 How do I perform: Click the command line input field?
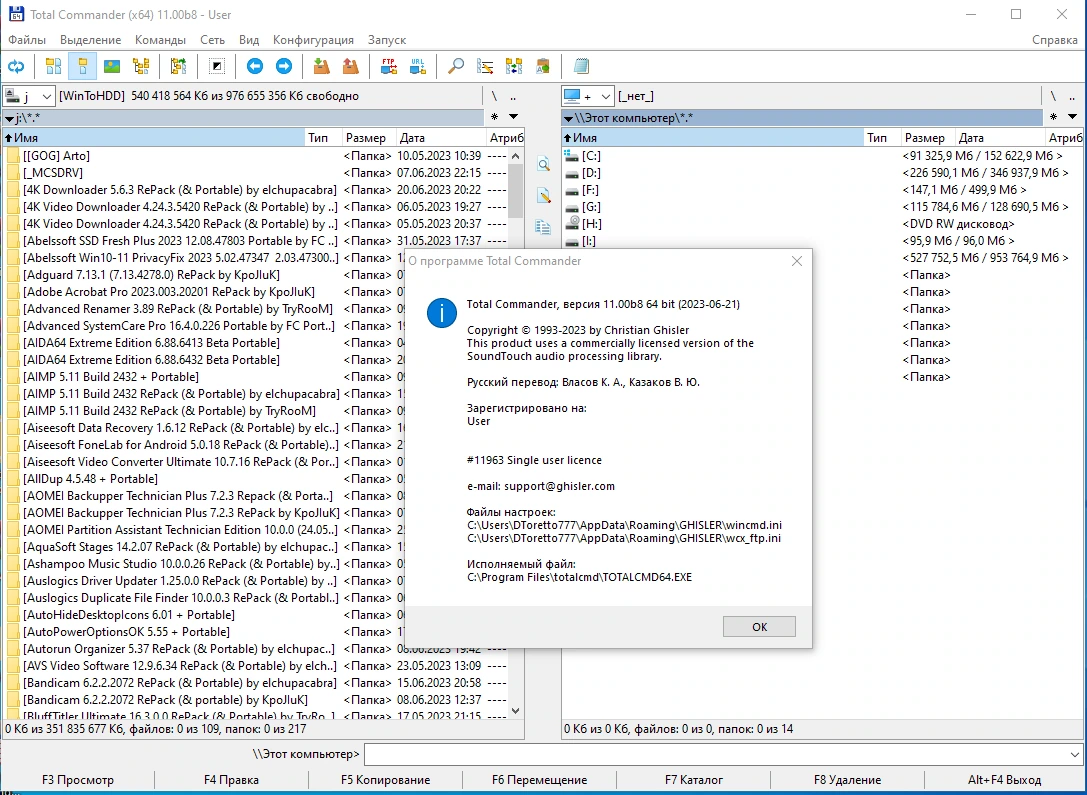pos(715,754)
